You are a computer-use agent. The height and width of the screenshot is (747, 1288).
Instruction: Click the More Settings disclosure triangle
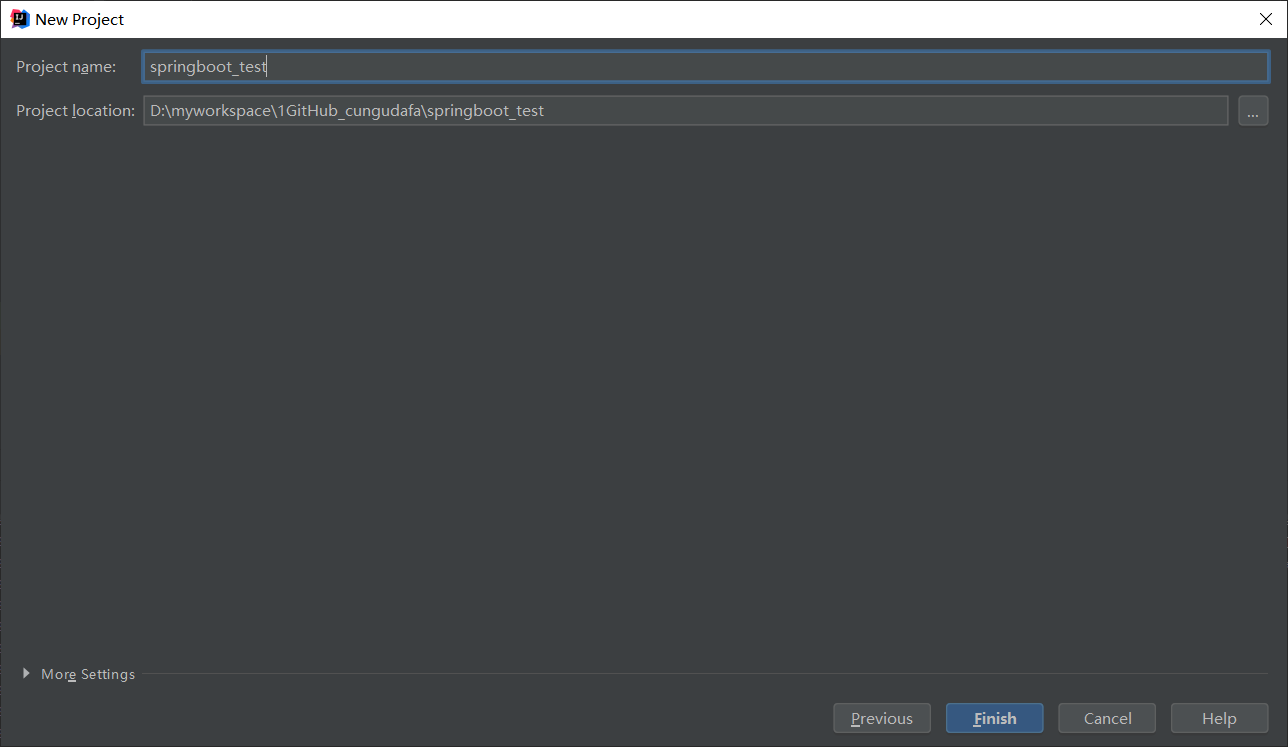tap(25, 674)
